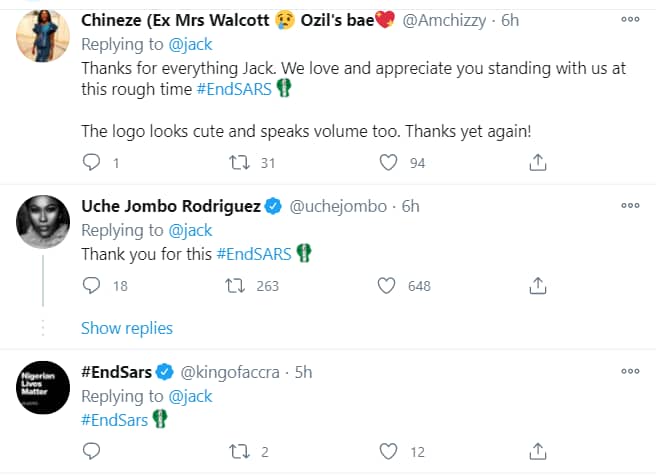Screen dimensions: 656x476
Task: Share the kingofaccra tweet
Action: [537, 452]
